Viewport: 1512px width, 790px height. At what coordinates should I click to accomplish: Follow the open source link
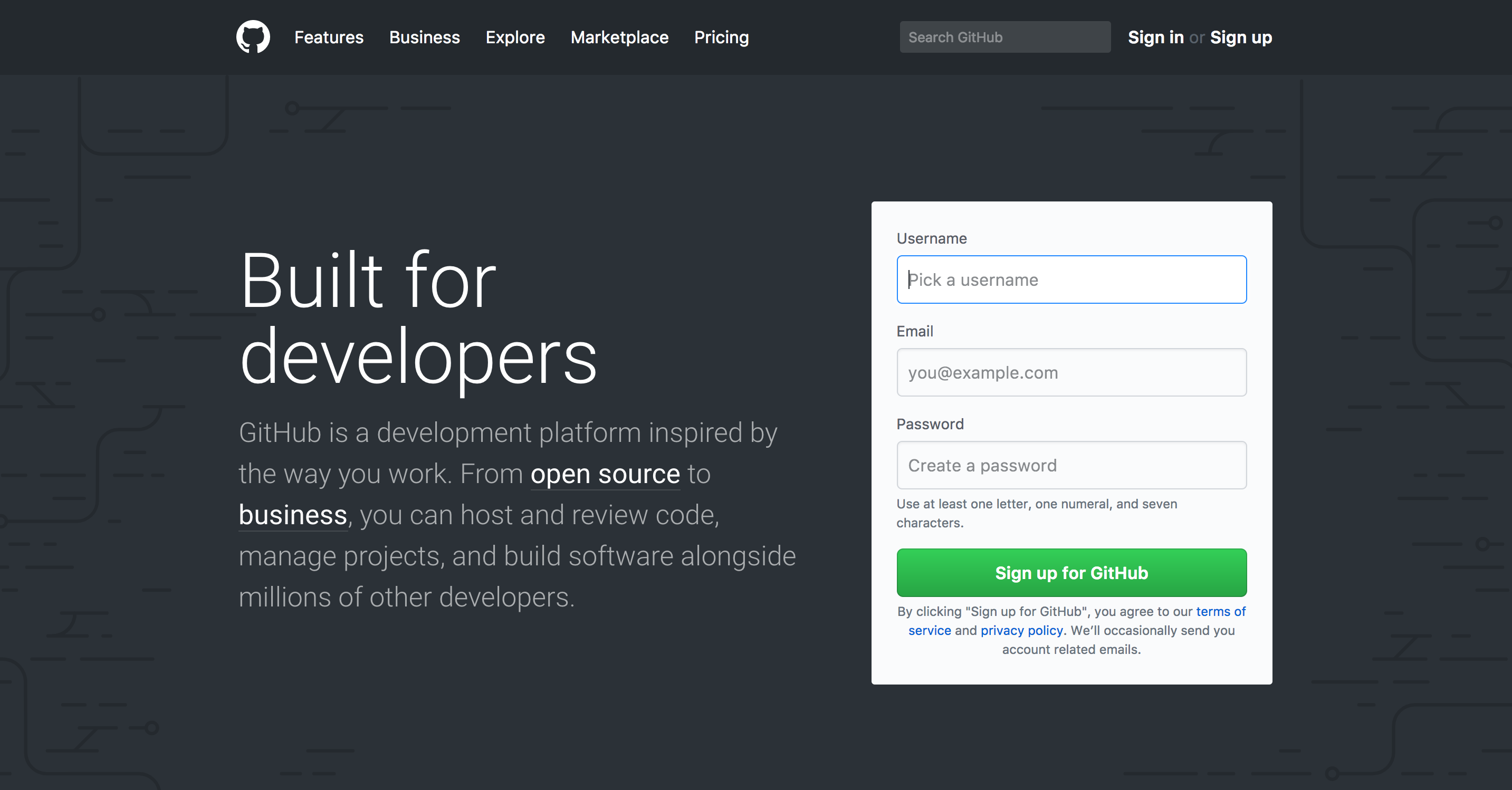coord(605,474)
